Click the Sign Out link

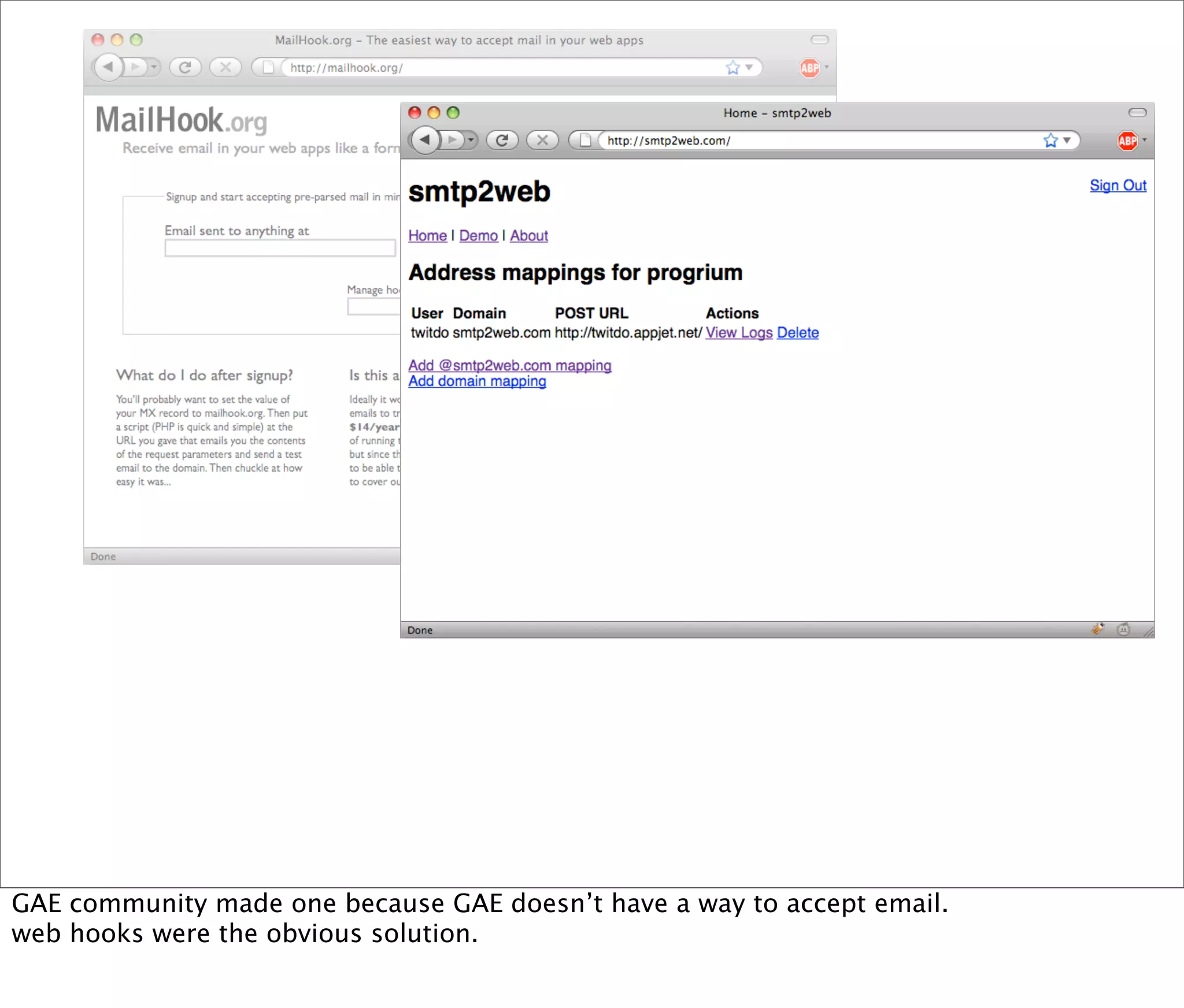(x=1118, y=186)
